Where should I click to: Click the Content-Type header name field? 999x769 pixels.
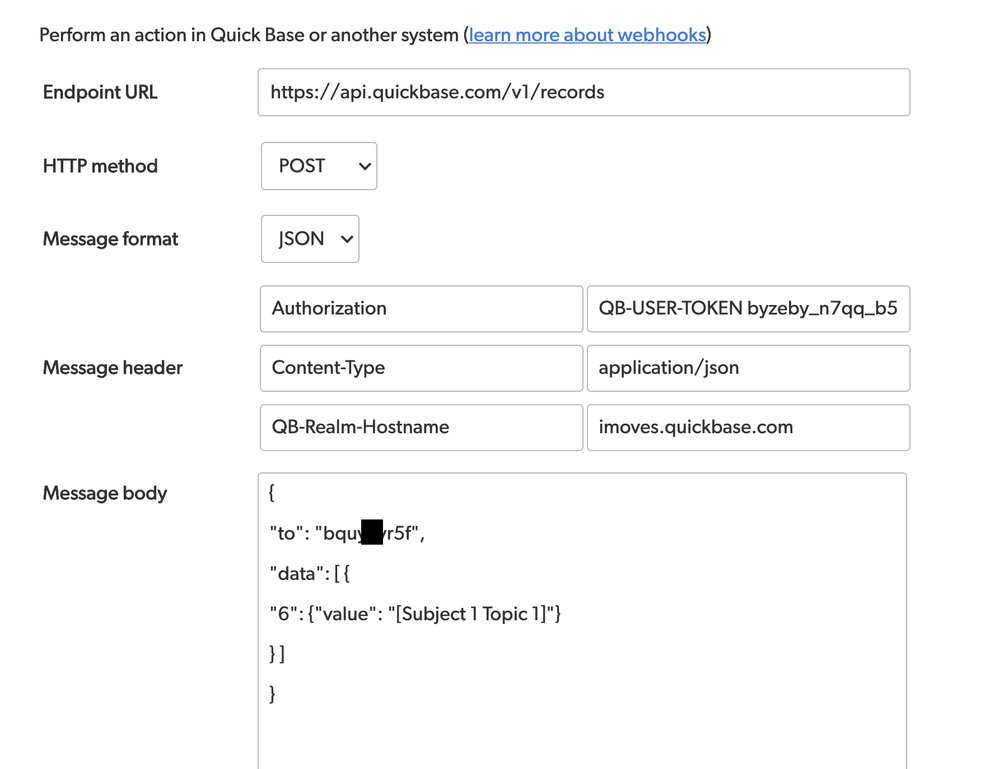click(421, 368)
